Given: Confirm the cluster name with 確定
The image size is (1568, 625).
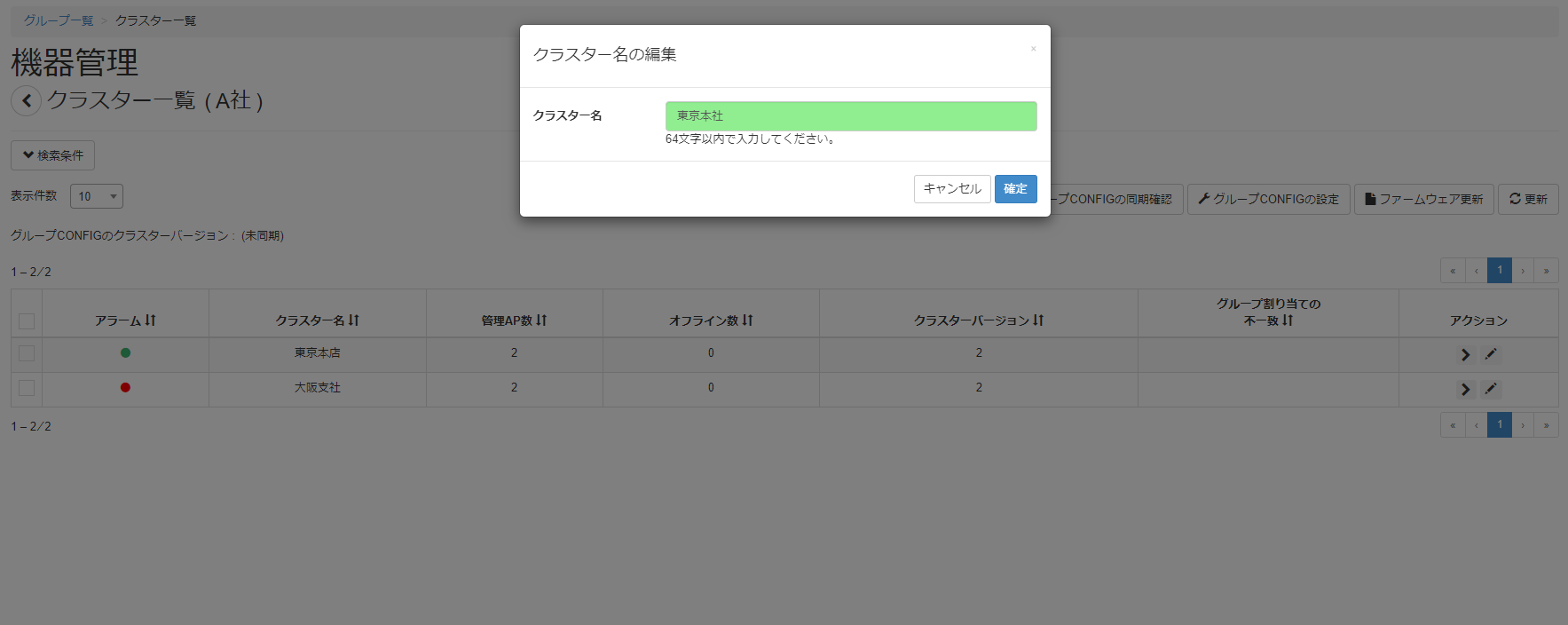Looking at the screenshot, I should [1015, 189].
